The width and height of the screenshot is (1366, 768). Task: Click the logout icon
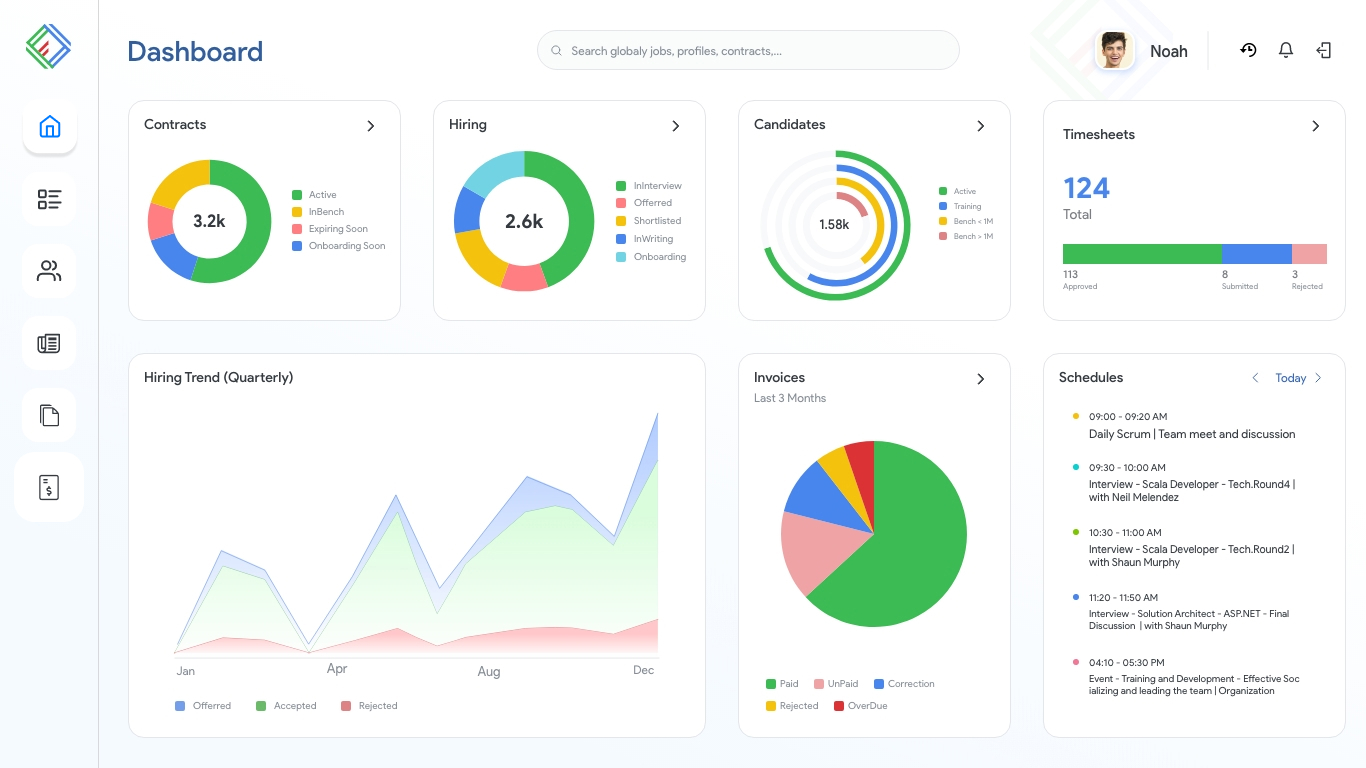(1324, 50)
